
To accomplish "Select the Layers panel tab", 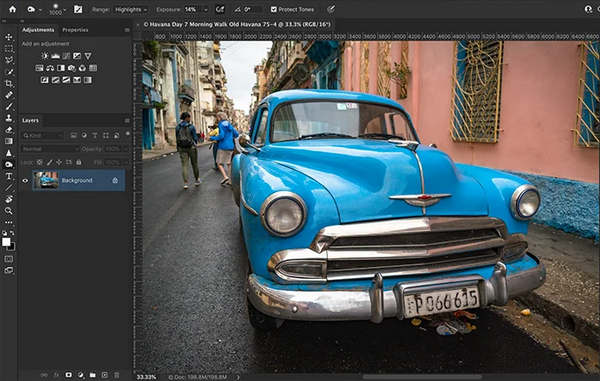I will tap(30, 120).
